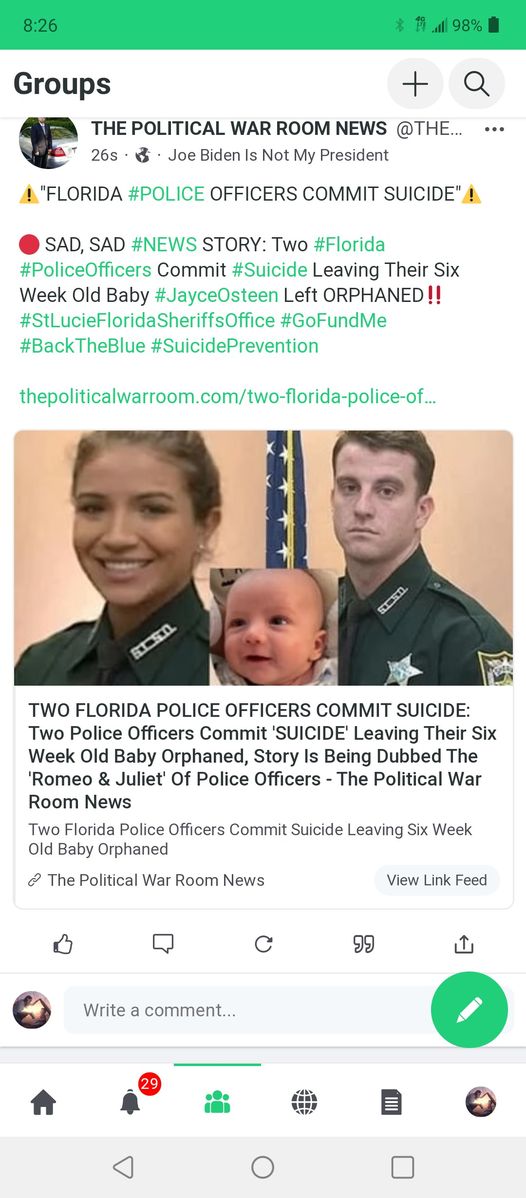526x1198 pixels.
Task: Click the View Link Feed button
Action: point(437,880)
